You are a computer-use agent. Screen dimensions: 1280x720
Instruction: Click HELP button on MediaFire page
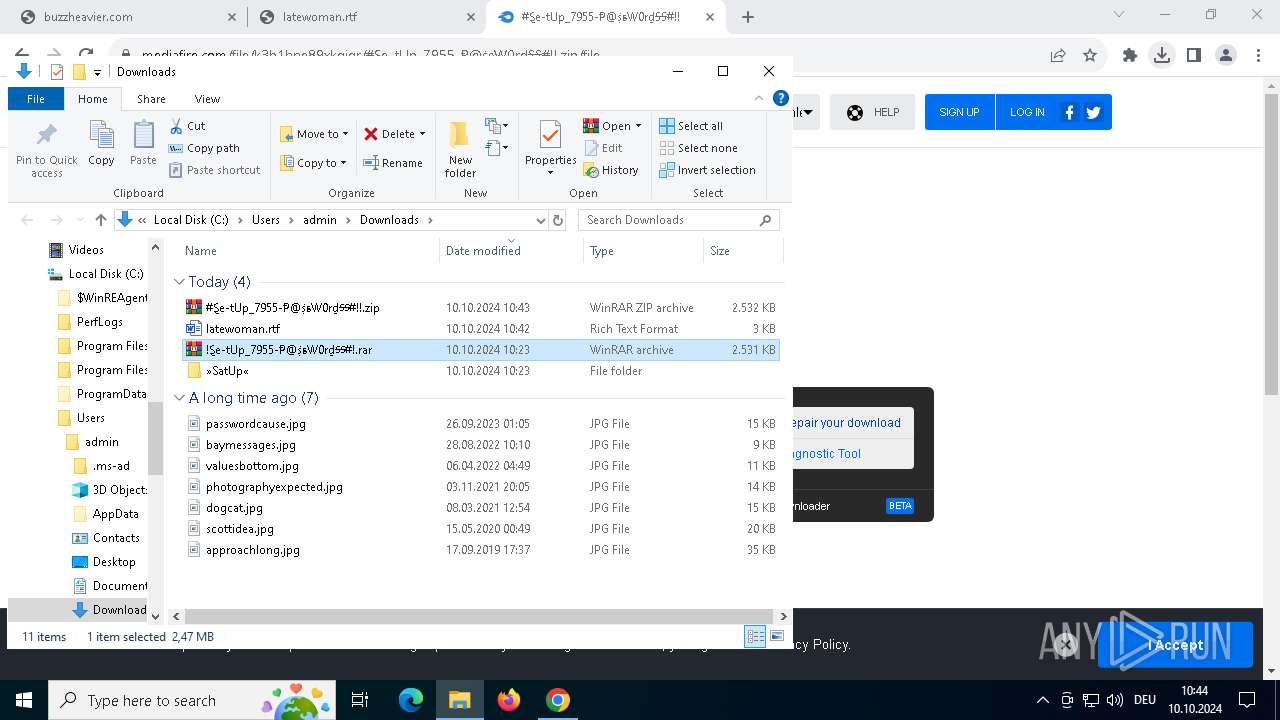872,112
